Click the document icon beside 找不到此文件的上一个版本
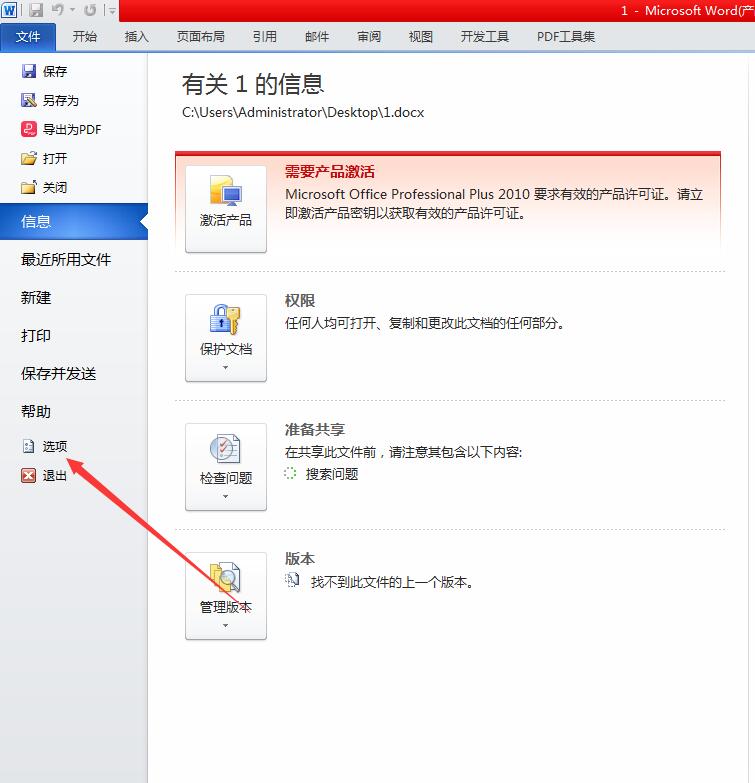Viewport: 755px width, 783px height. [292, 580]
